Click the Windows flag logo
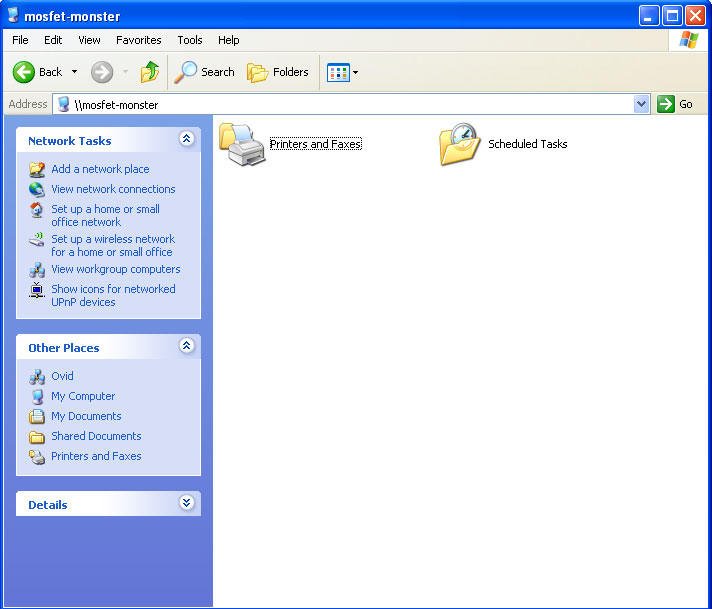 pos(689,40)
